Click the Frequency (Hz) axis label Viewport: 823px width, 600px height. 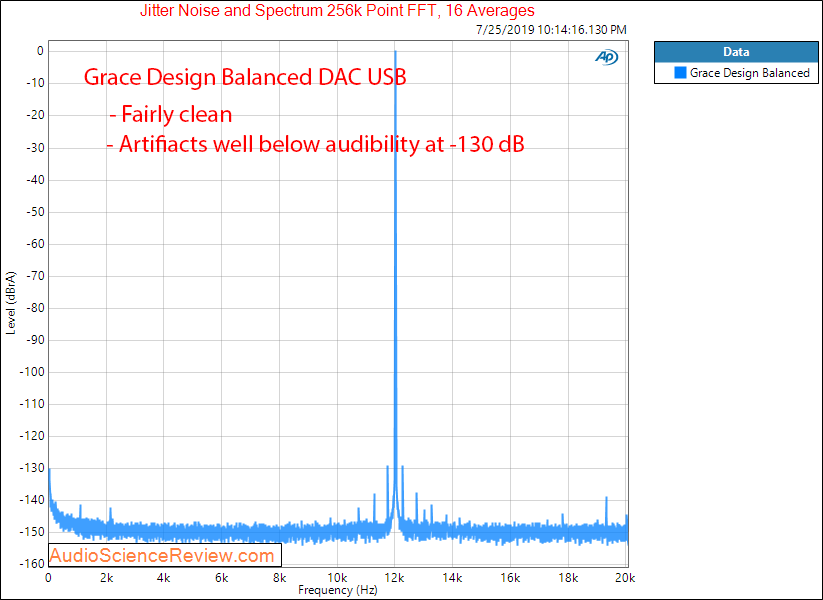pos(337,590)
